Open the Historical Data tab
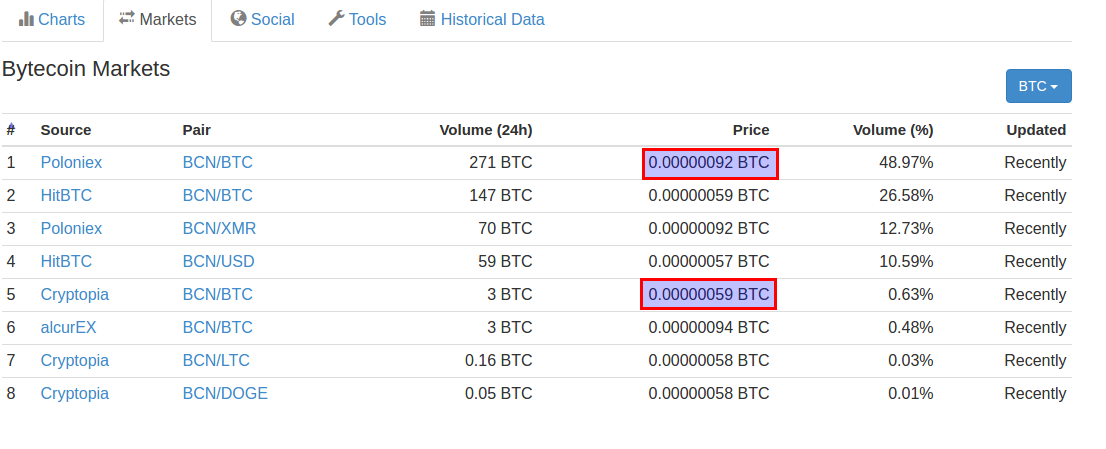This screenshot has height=449, width=1106. coord(492,20)
